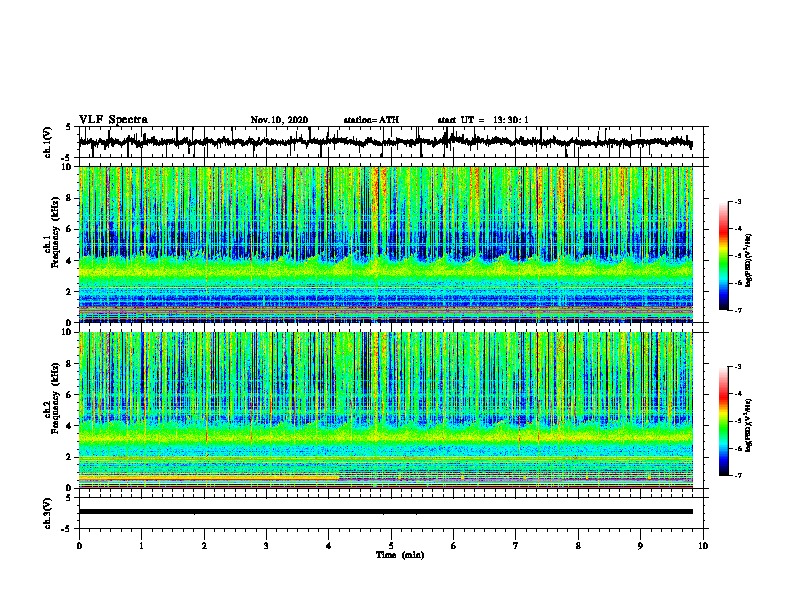Click the "4" tick on the time axis

[329, 546]
